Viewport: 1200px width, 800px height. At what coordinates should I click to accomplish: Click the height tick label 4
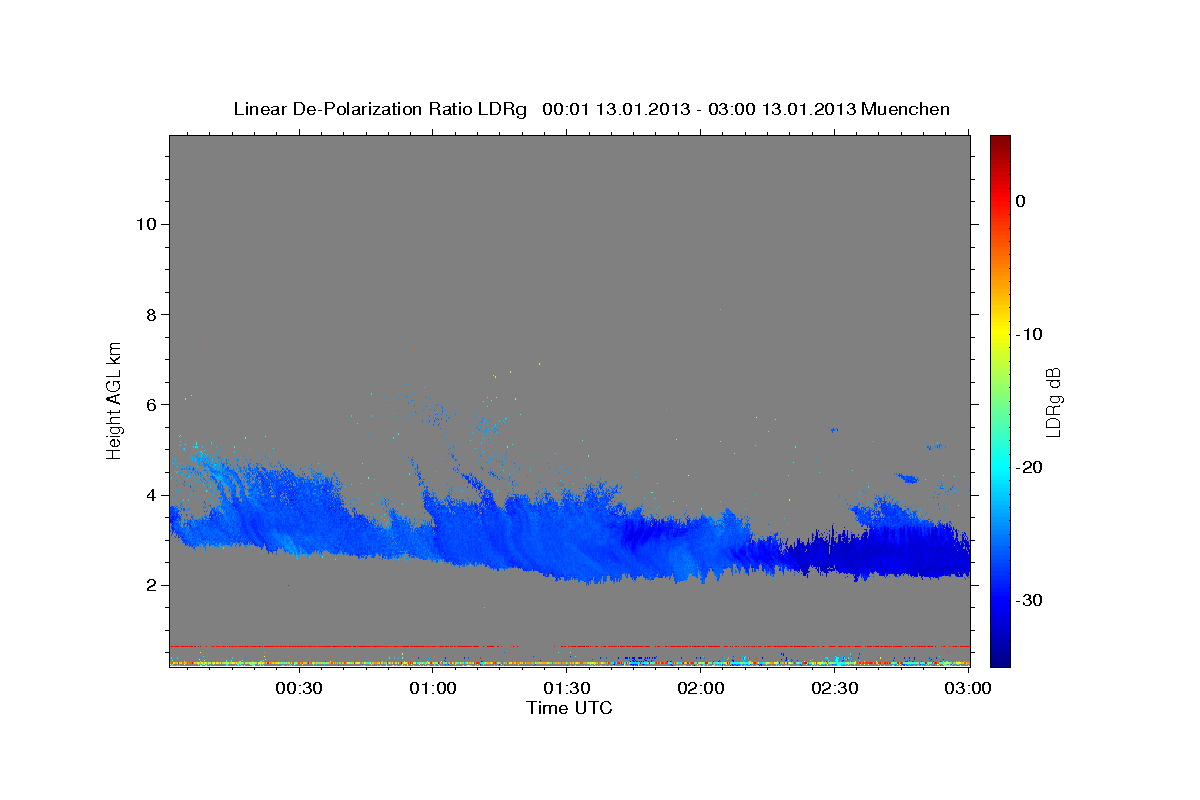pyautogui.click(x=150, y=495)
